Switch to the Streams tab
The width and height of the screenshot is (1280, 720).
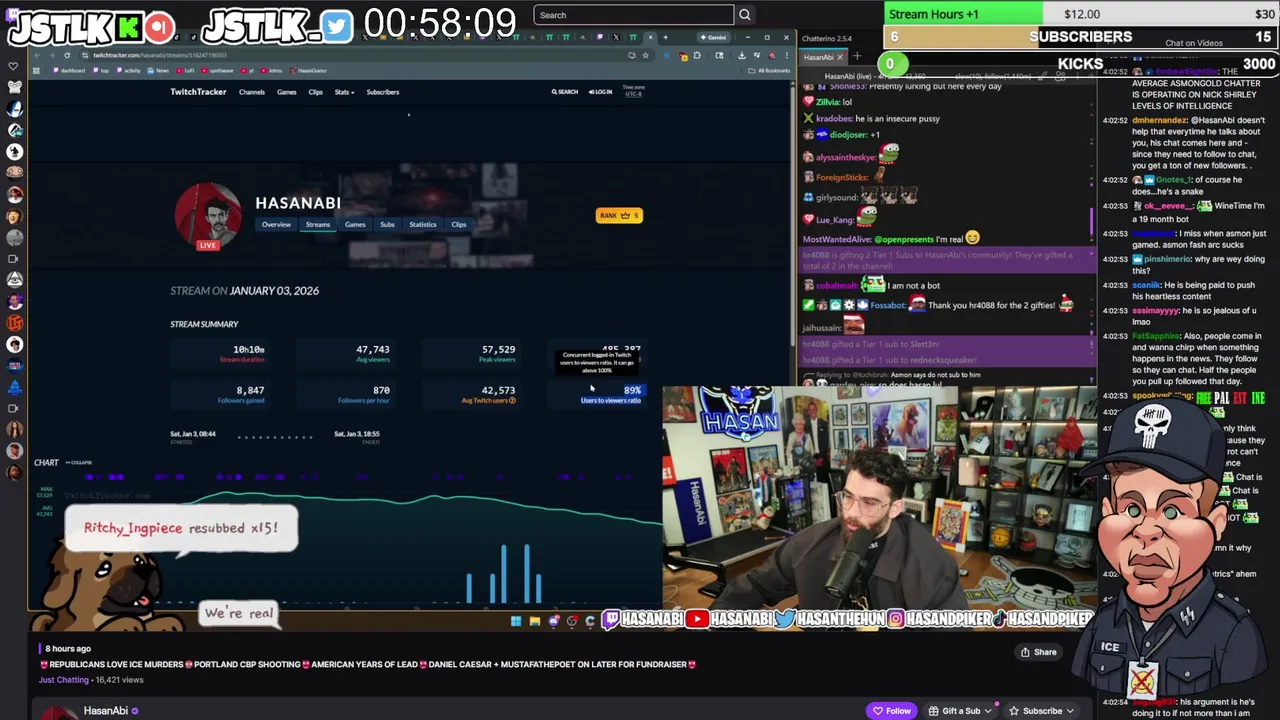coord(318,224)
